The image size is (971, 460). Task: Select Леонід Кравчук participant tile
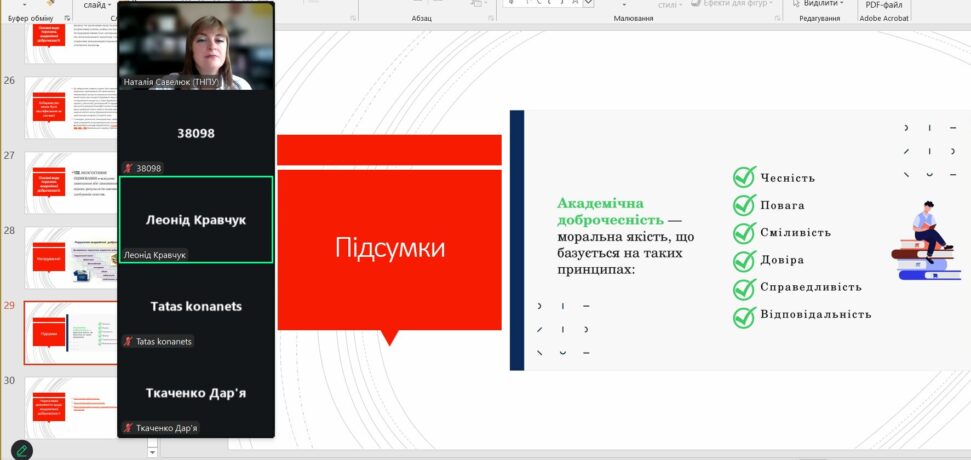[196, 220]
